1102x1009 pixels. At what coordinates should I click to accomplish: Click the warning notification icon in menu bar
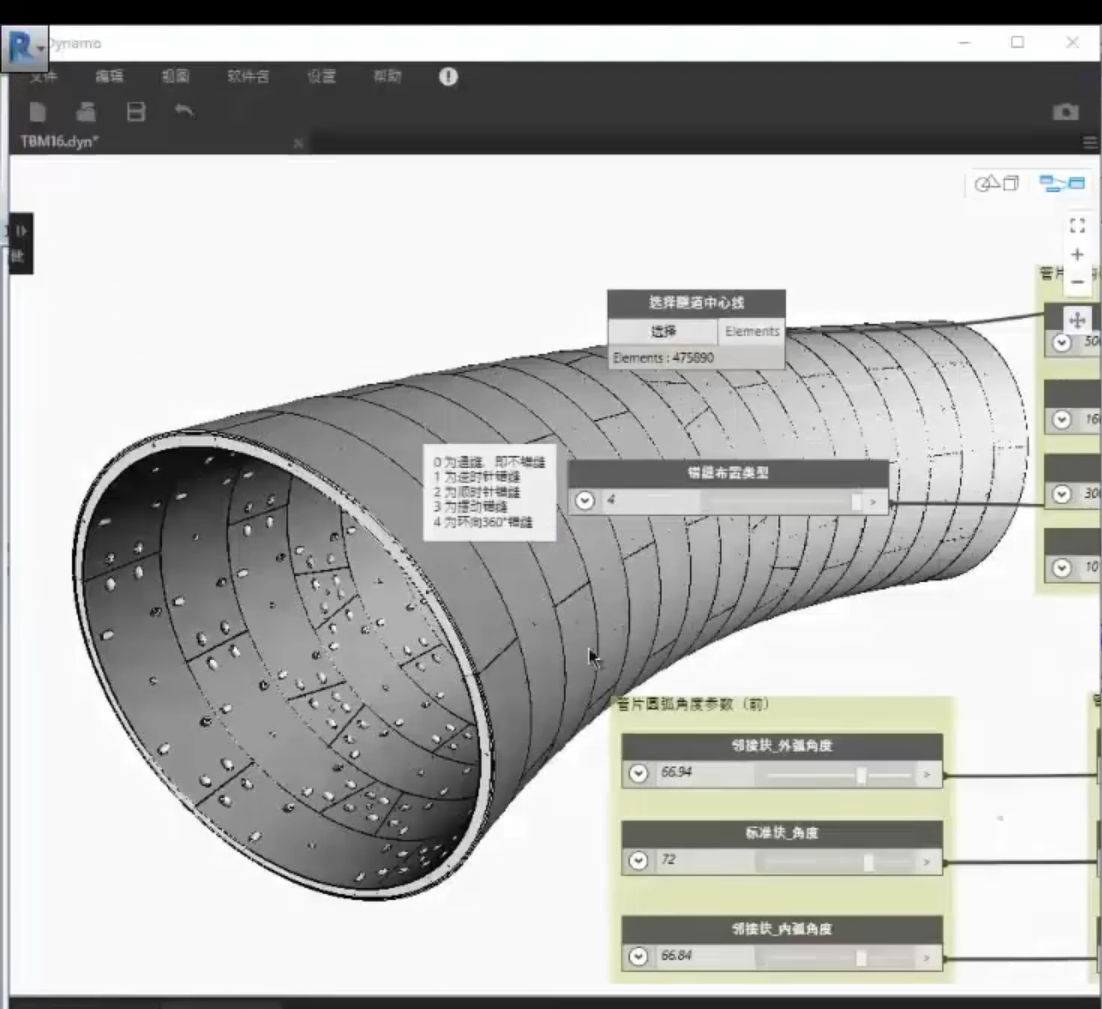(448, 76)
